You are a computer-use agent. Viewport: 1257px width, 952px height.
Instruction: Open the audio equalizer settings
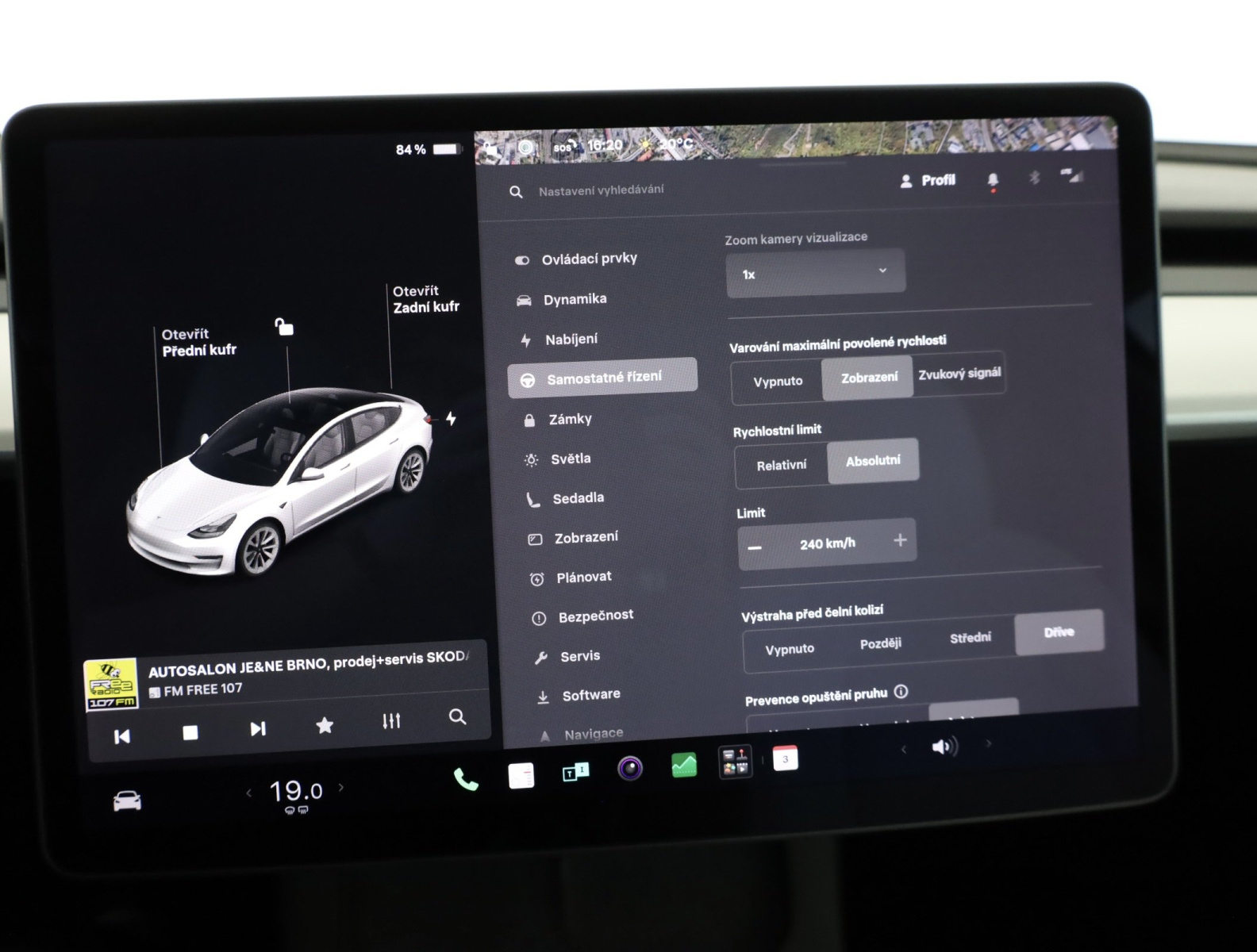(x=391, y=721)
